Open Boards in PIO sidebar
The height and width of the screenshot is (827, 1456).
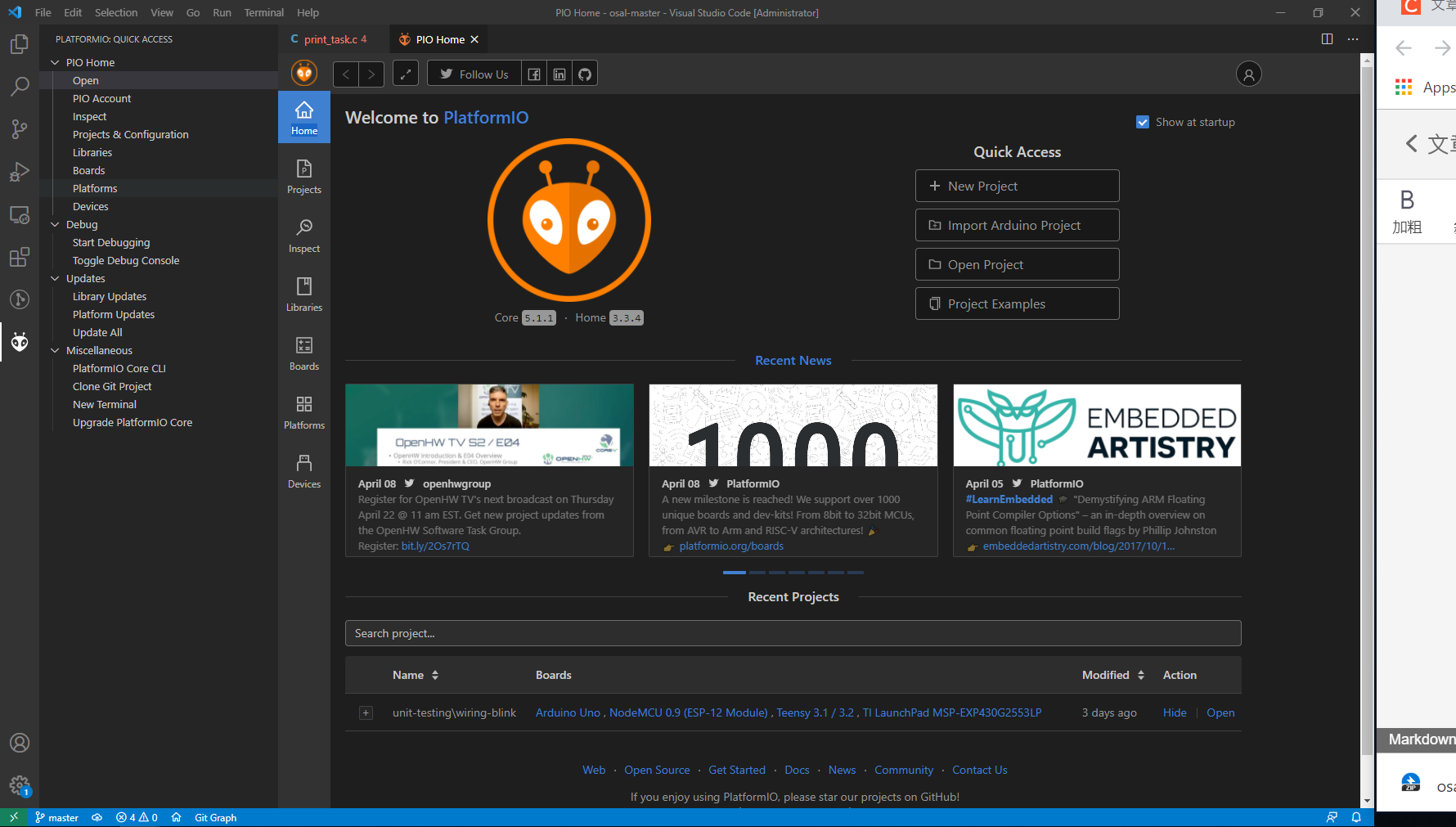pos(304,353)
